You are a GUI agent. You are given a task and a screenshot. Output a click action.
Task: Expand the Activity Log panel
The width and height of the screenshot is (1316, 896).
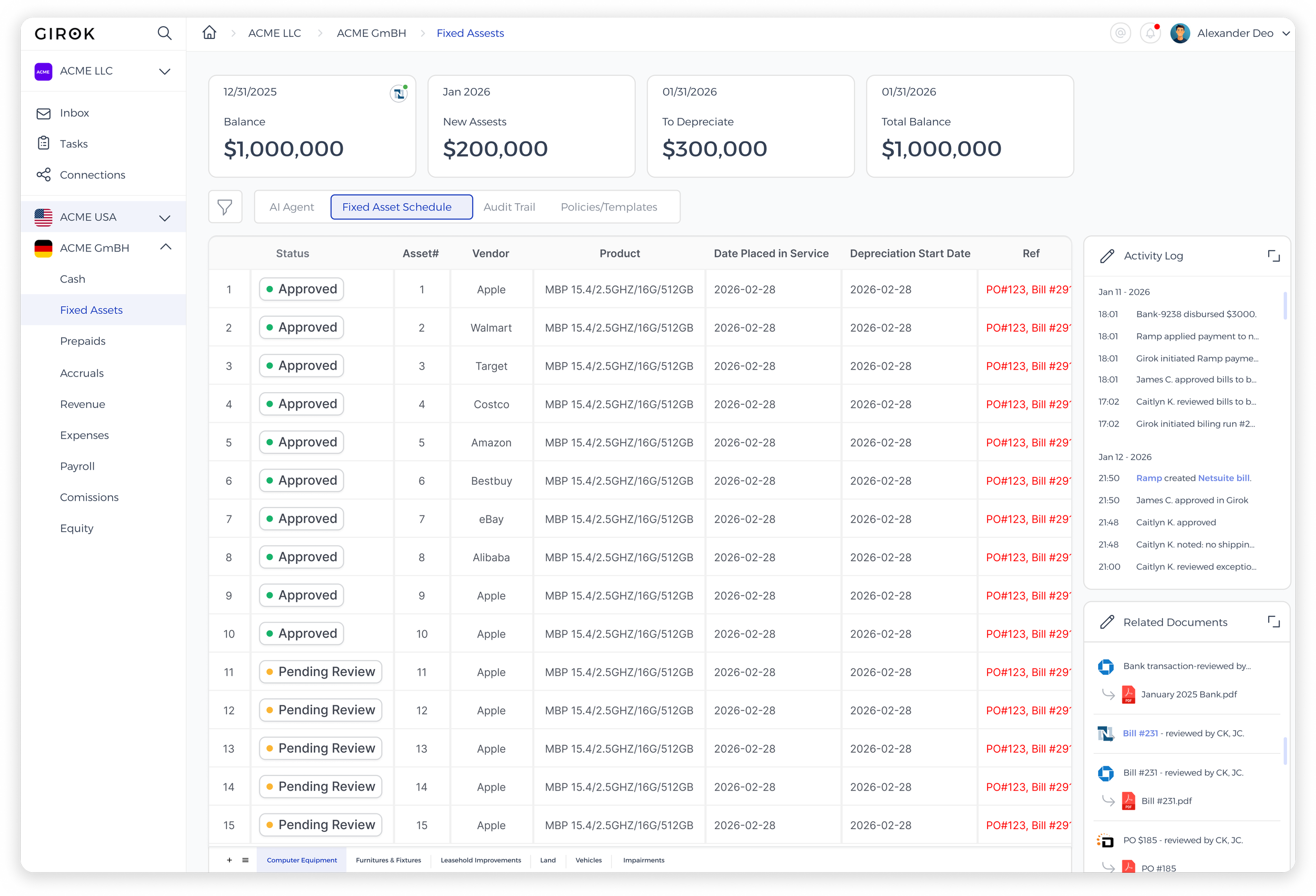[1273, 256]
